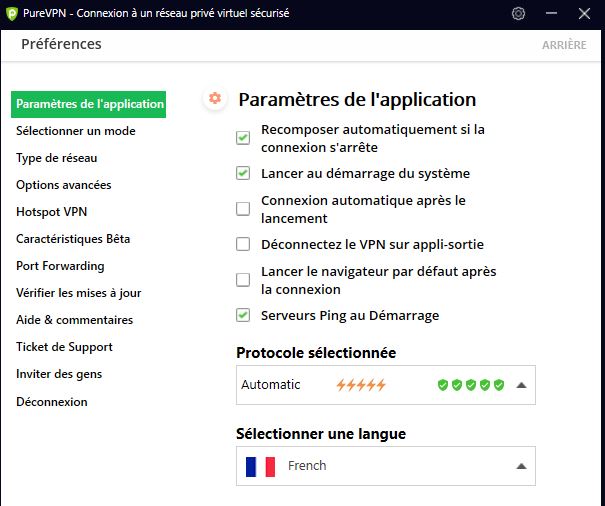Open Port Forwarding section
The image size is (605, 506).
click(x=60, y=266)
